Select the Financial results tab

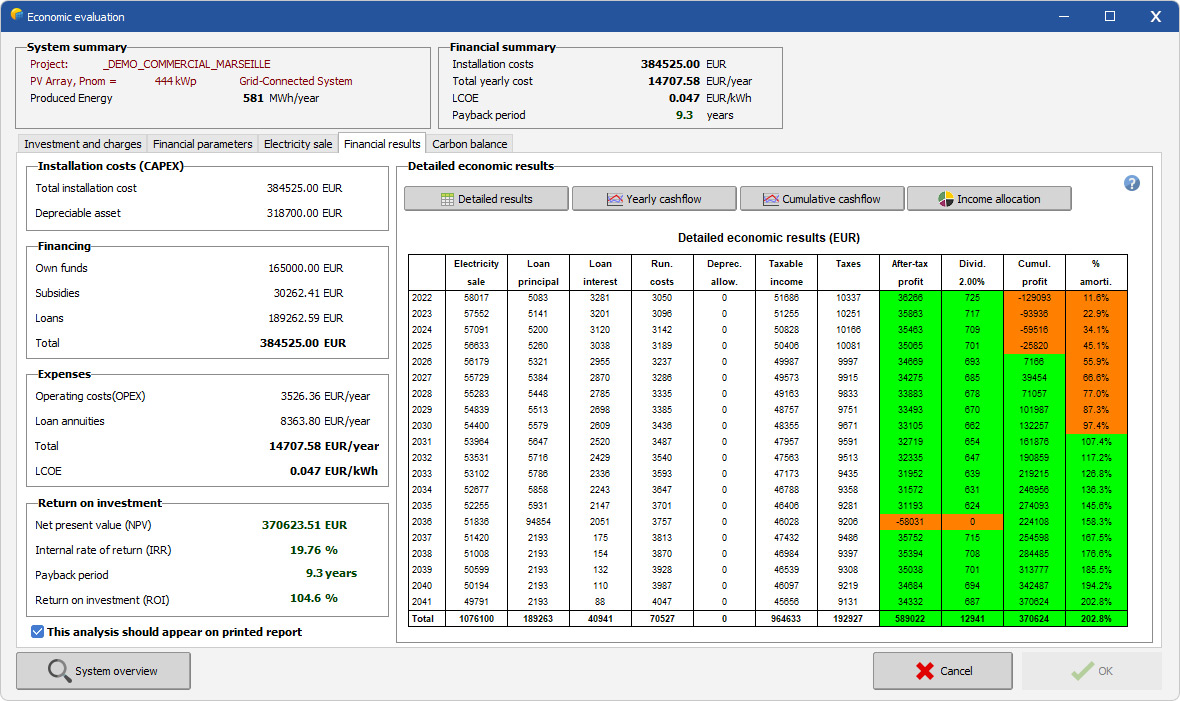click(x=382, y=143)
